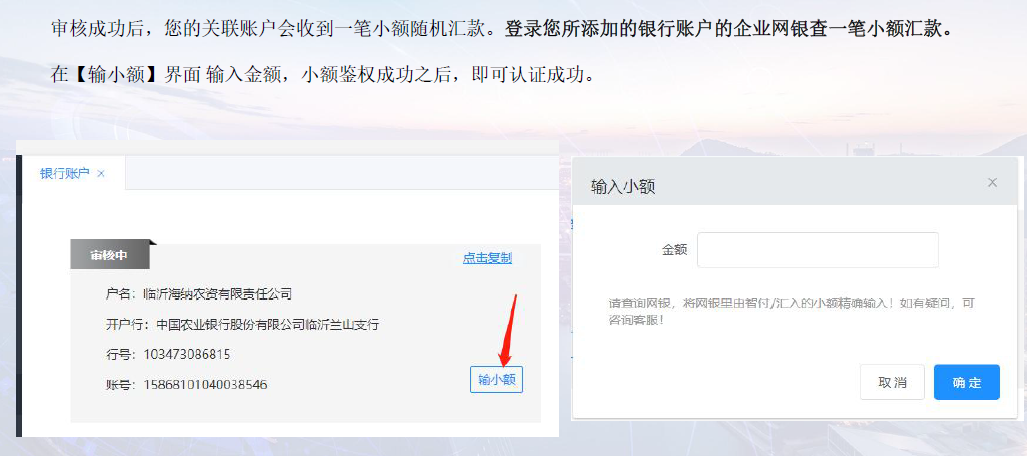The image size is (1027, 456).
Task: Confirm with the 确定 button
Action: [967, 382]
